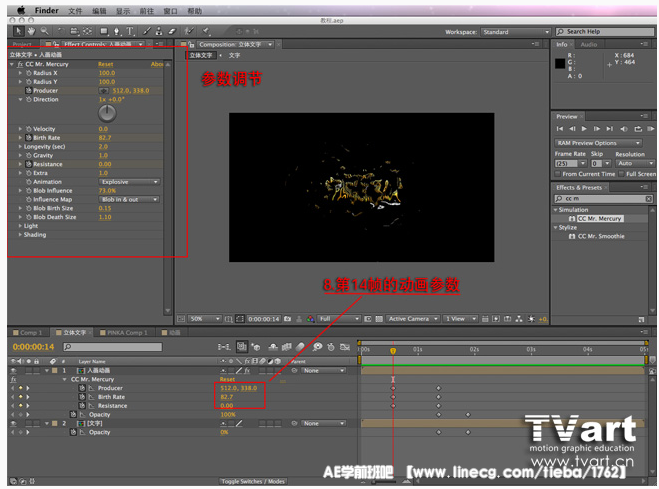The height and width of the screenshot is (489, 659).
Task: Open the color channels icon in viewer
Action: (310, 319)
